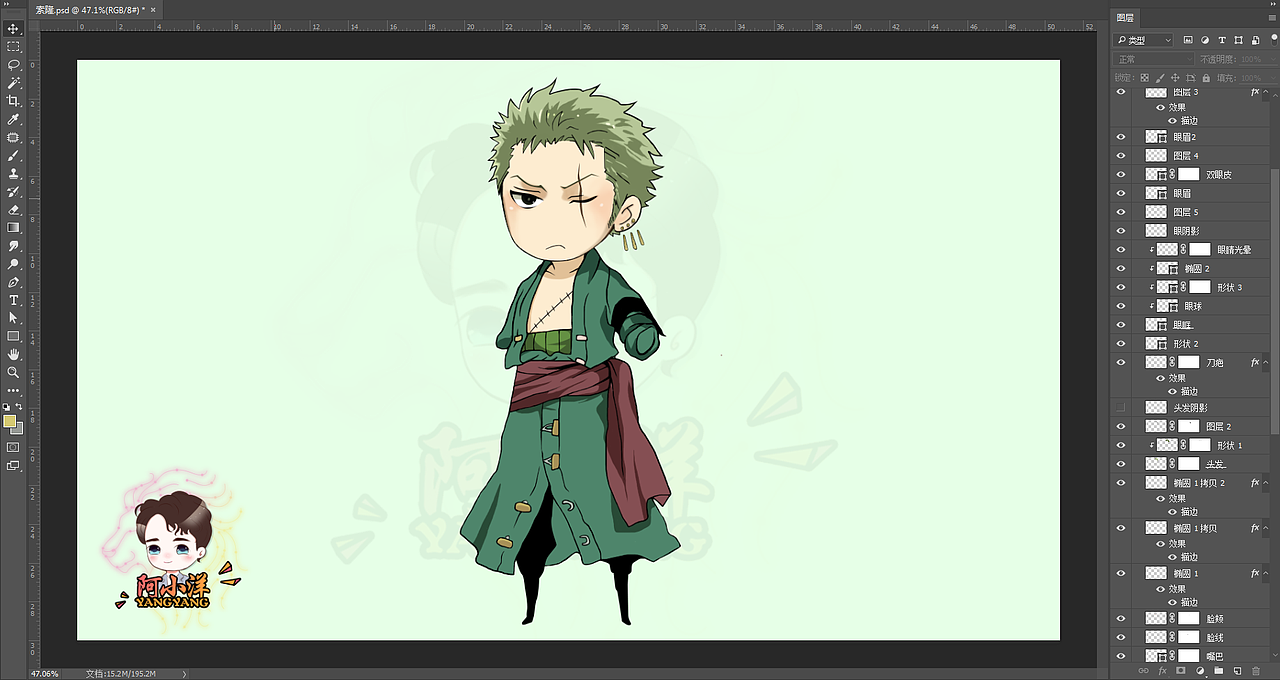The height and width of the screenshot is (680, 1280).
Task: Hide the 嘴巴 layer
Action: click(1121, 656)
